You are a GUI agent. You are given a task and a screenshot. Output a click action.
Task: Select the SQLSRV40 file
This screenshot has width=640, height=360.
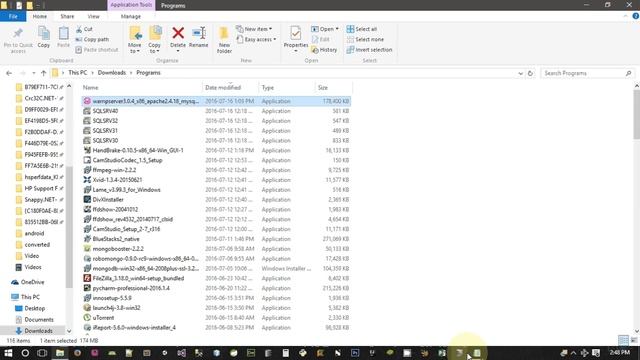click(216, 111)
